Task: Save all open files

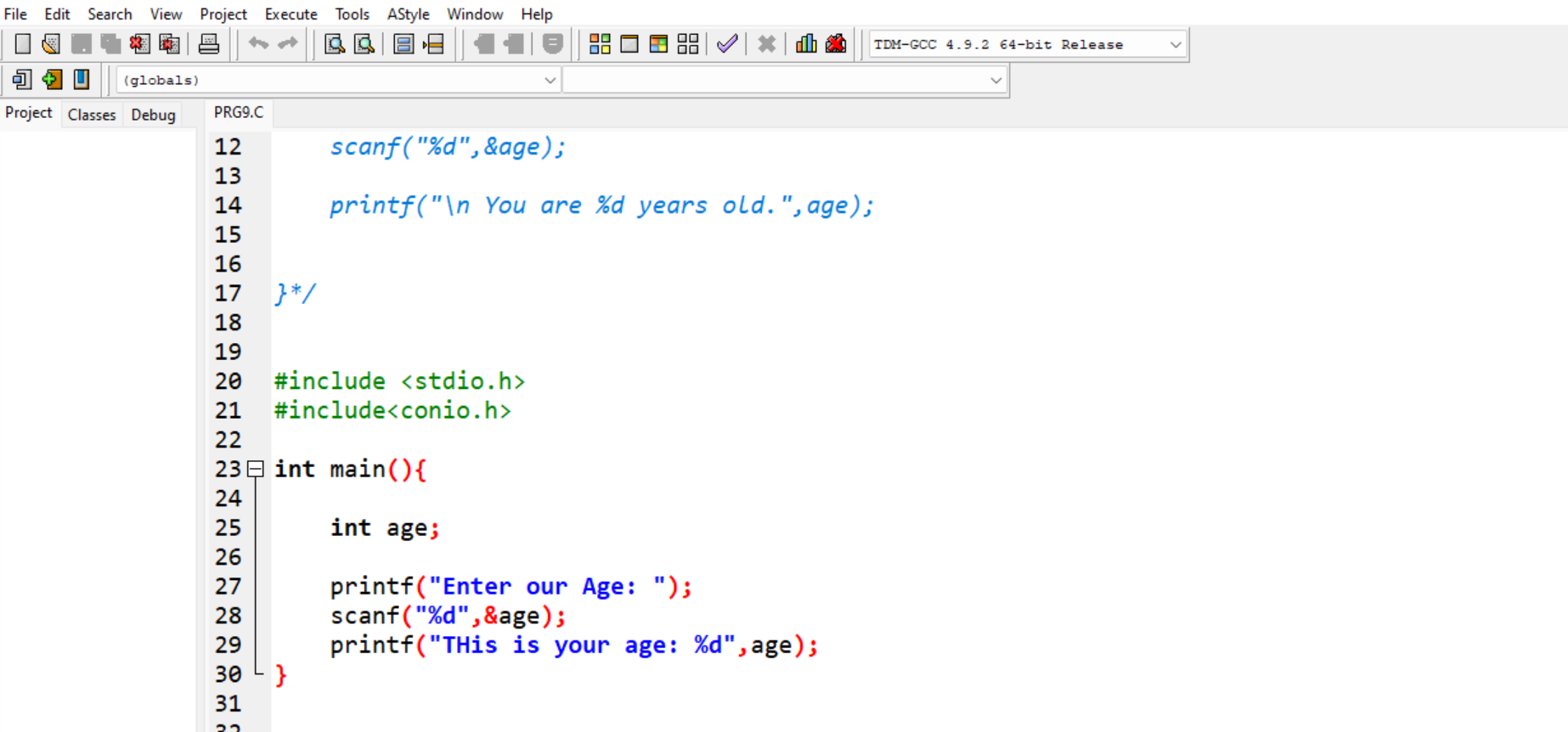Action: tap(110, 44)
